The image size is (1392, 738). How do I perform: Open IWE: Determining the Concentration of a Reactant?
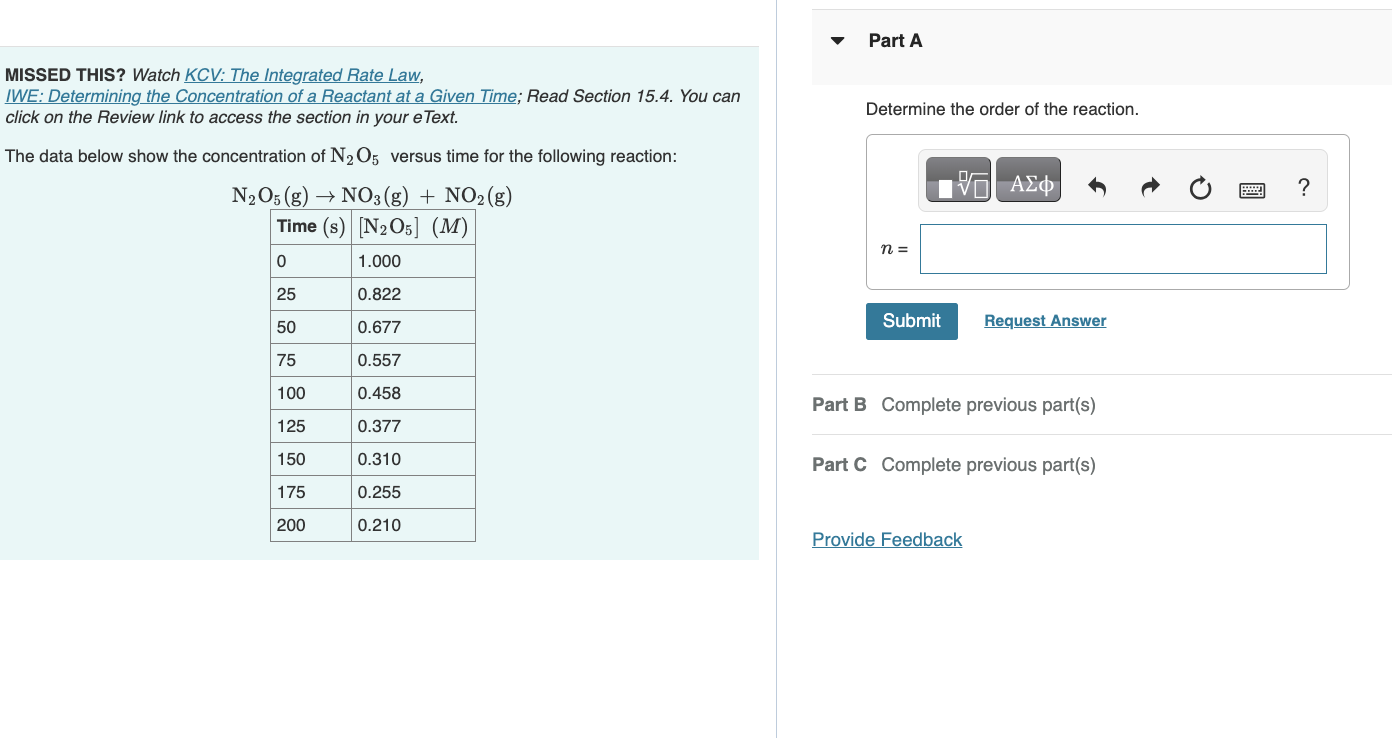coord(260,95)
